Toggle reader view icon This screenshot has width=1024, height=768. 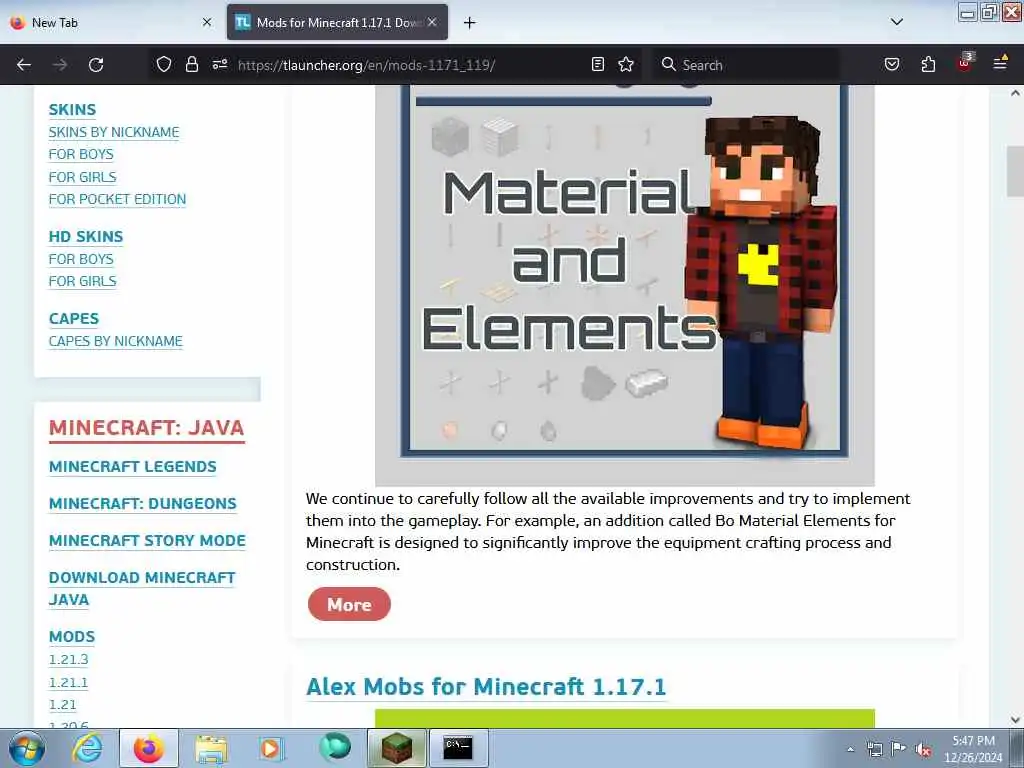pyautogui.click(x=598, y=65)
